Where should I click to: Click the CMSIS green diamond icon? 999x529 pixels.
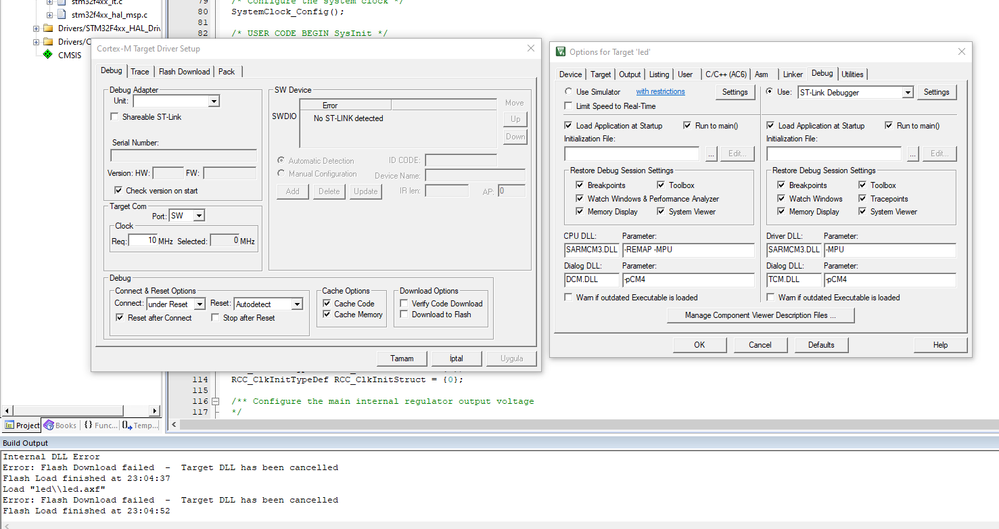47,55
